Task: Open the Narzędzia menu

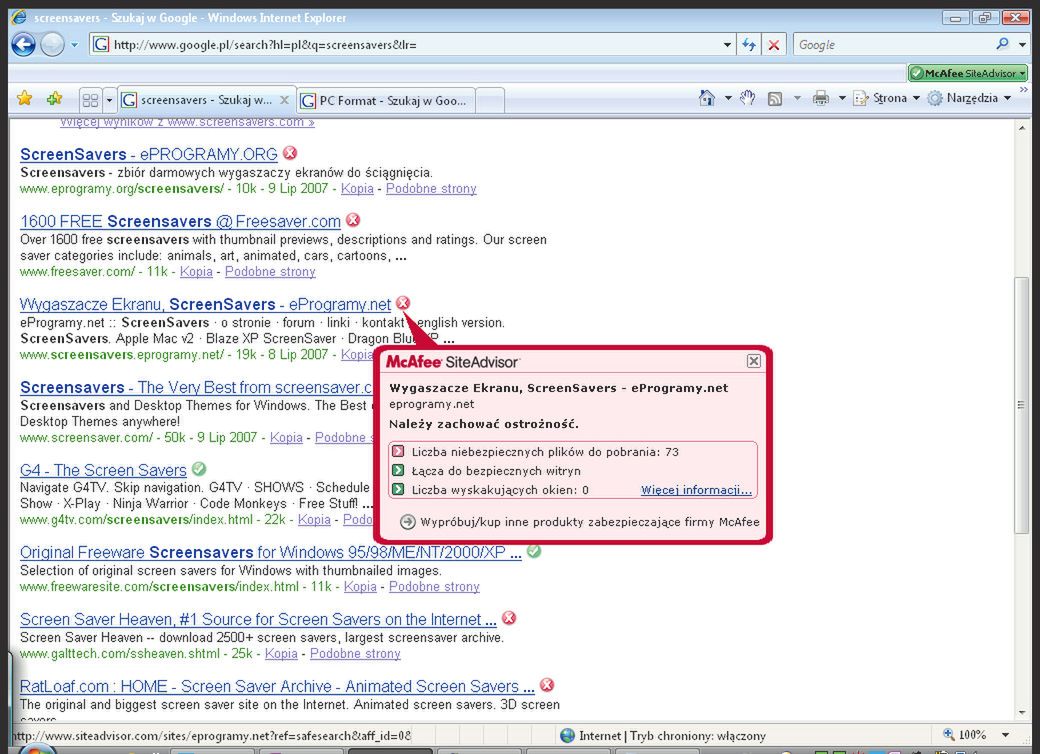Action: [969, 98]
